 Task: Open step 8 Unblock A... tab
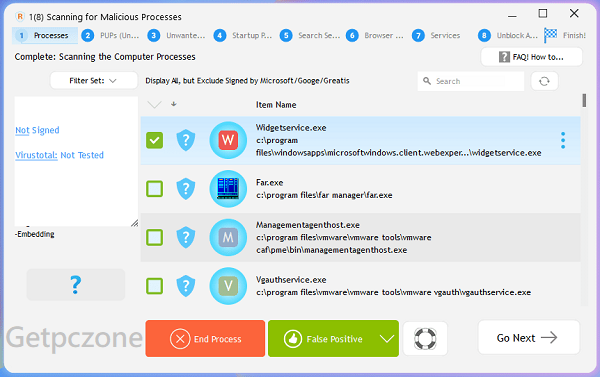pos(508,36)
